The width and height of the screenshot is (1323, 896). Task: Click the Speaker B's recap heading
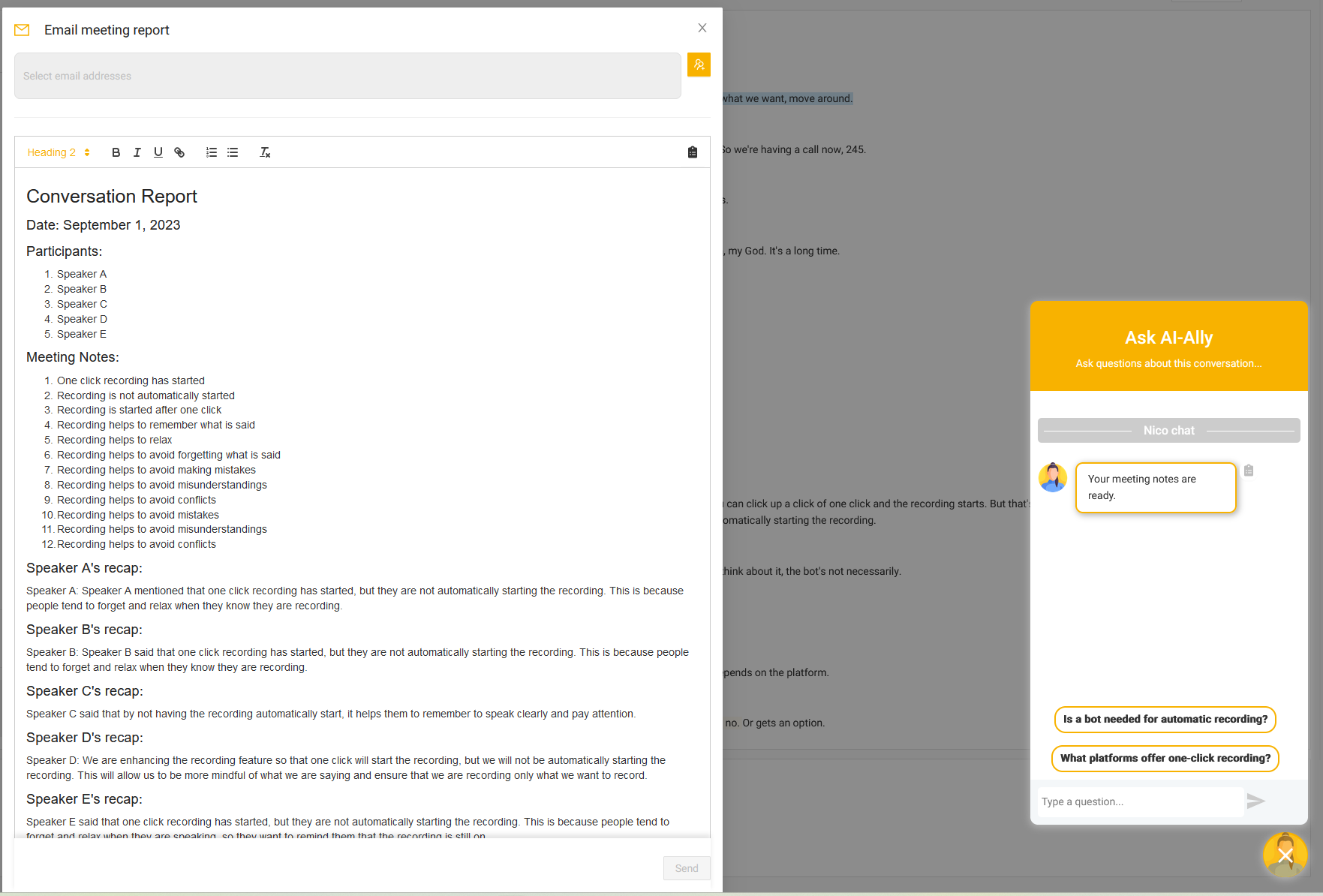click(84, 630)
